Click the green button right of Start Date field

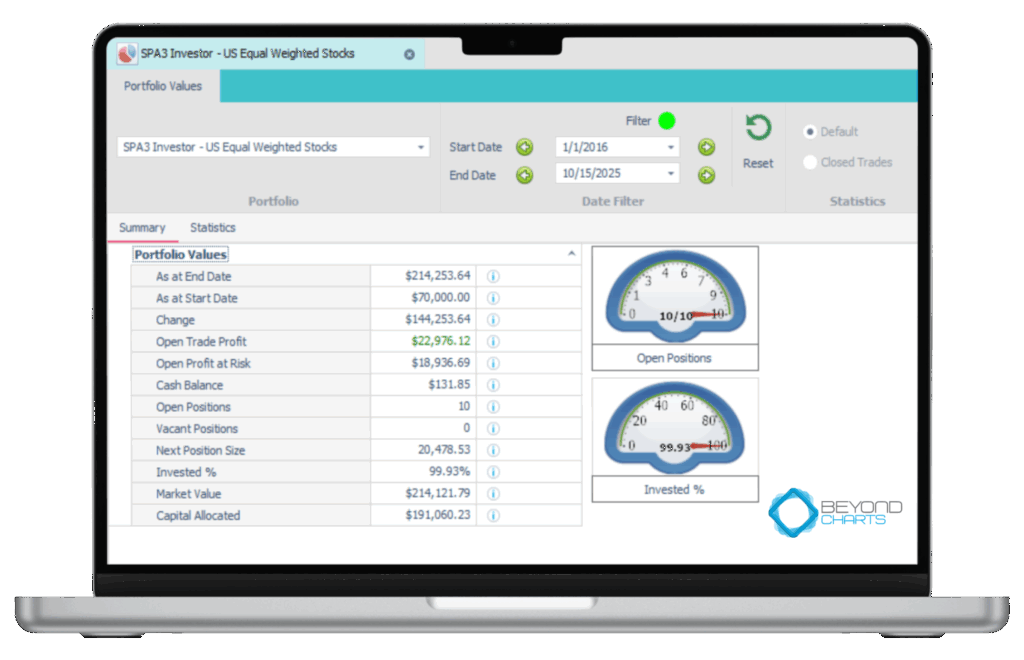pos(706,147)
